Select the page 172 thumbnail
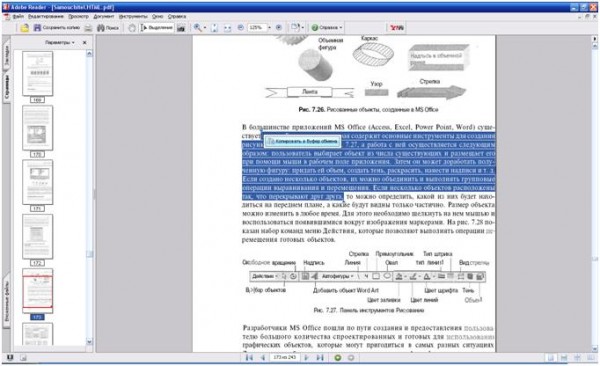 [x=38, y=237]
